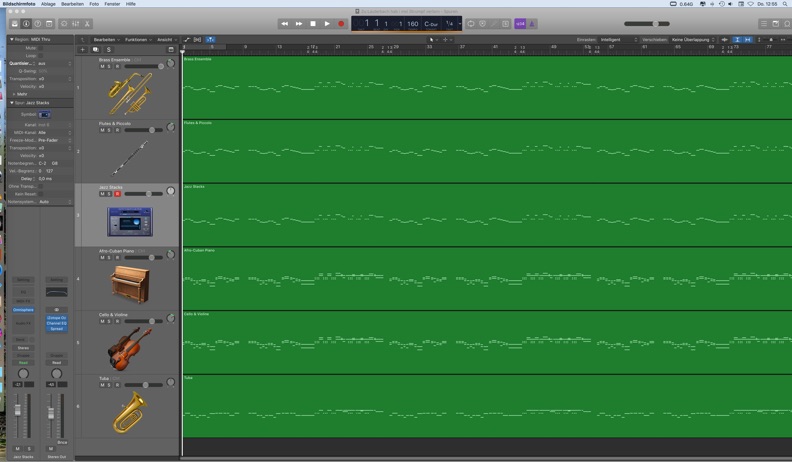Click the global tracks icon above track list
Screen dimensions: 792x462
171,49
